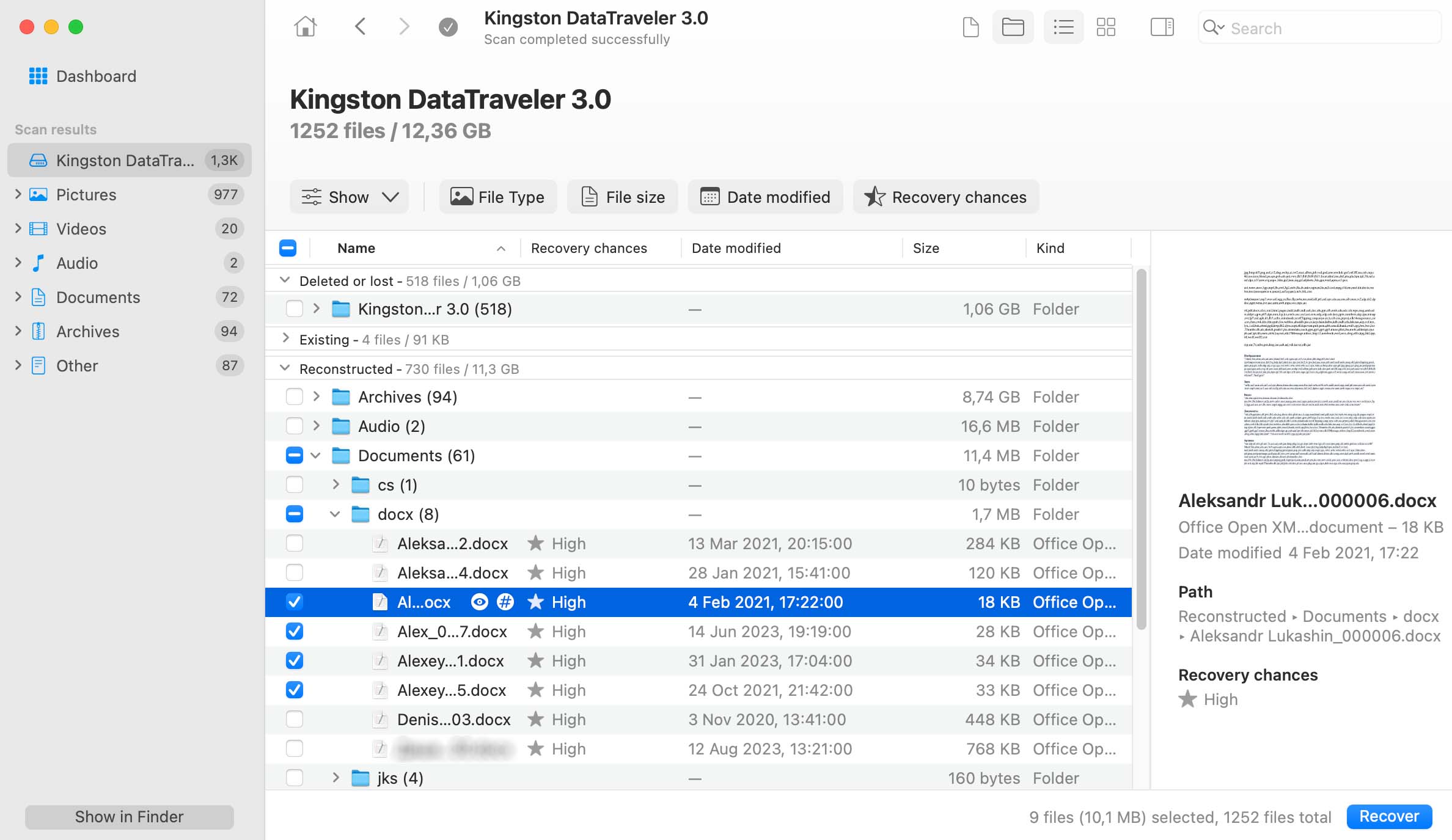Switch to grid view layout
The image size is (1452, 840).
tap(1106, 27)
